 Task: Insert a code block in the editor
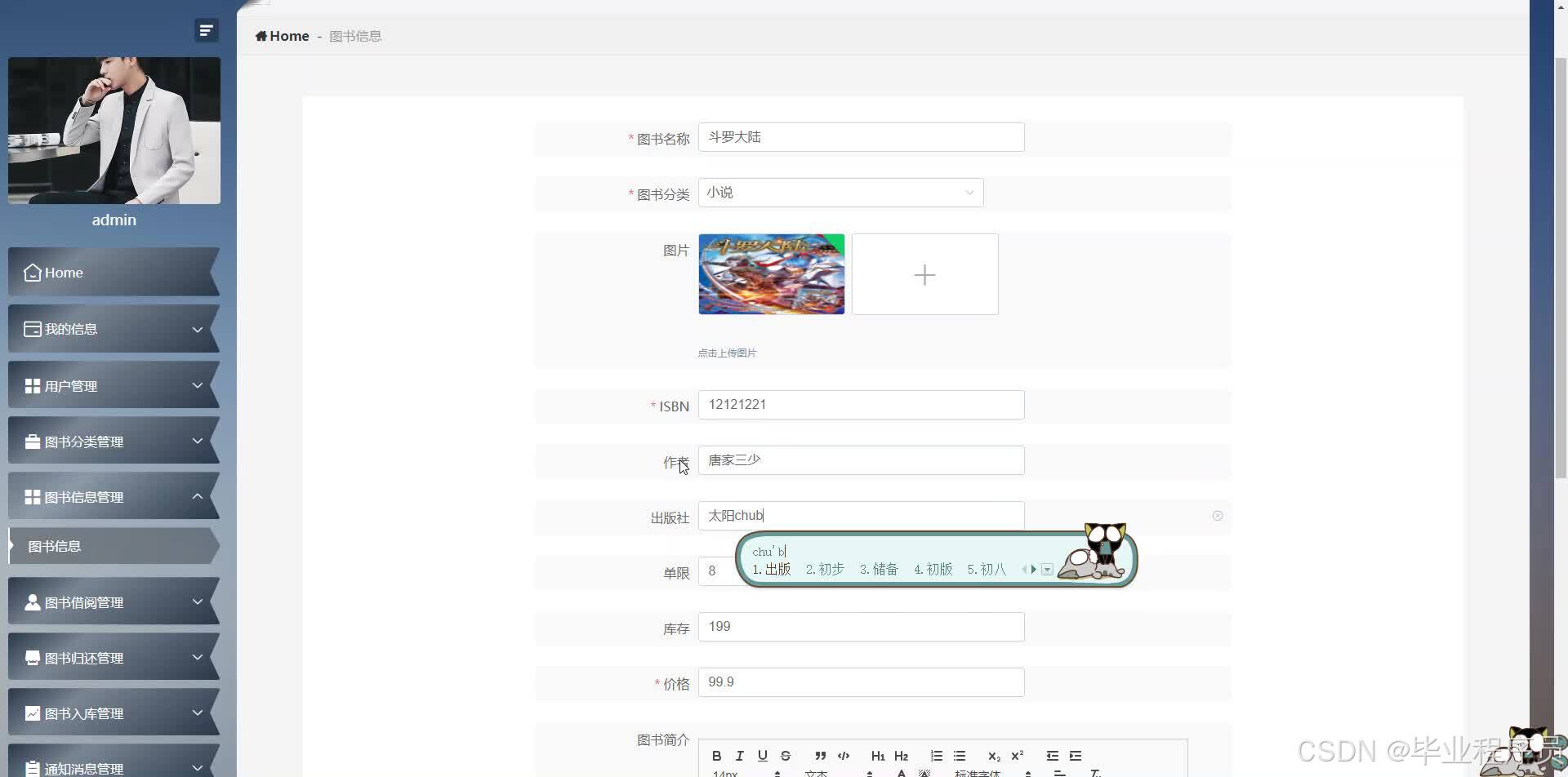point(843,756)
